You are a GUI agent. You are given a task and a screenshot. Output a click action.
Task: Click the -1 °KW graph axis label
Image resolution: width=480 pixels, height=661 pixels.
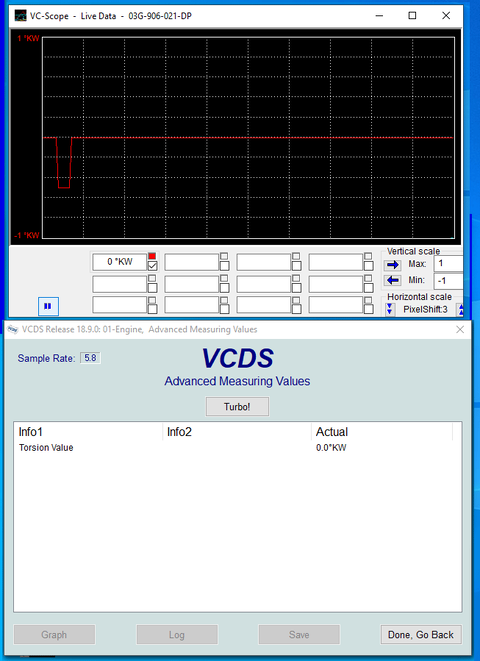[x=27, y=235]
